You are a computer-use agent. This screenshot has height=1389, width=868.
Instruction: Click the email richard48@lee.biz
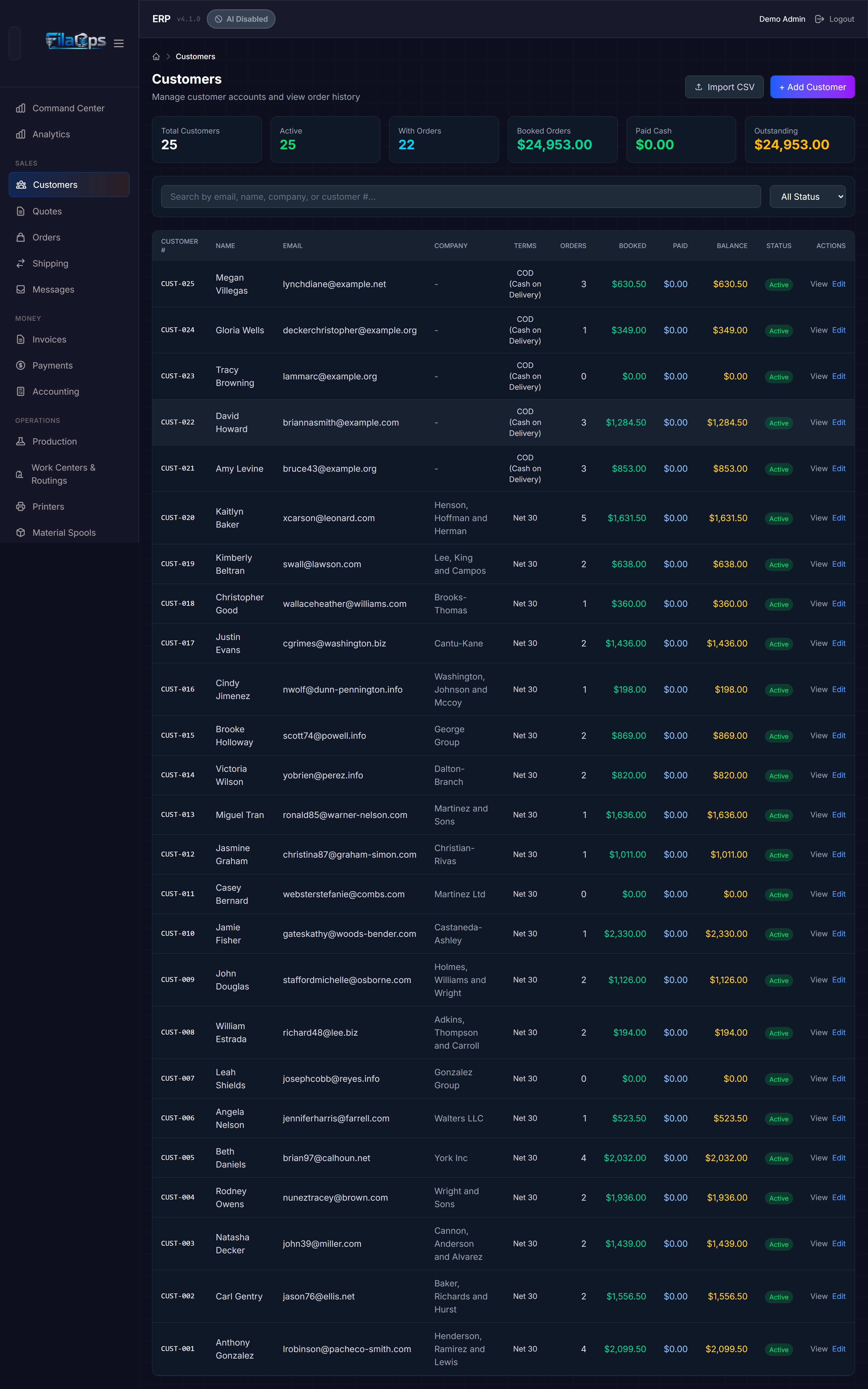coord(320,1032)
